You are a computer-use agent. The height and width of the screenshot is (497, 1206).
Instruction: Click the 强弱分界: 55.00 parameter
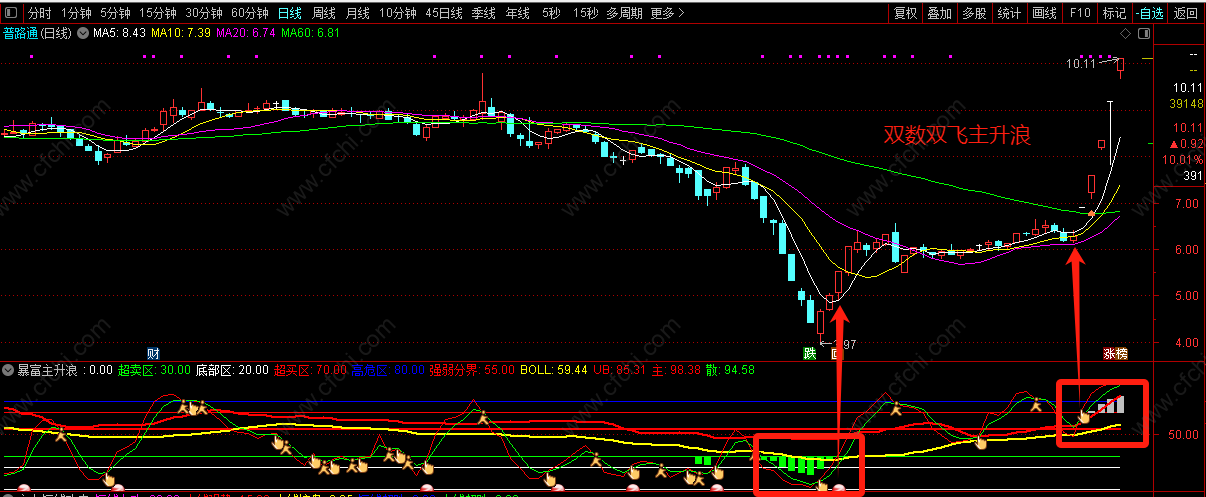coord(472,370)
